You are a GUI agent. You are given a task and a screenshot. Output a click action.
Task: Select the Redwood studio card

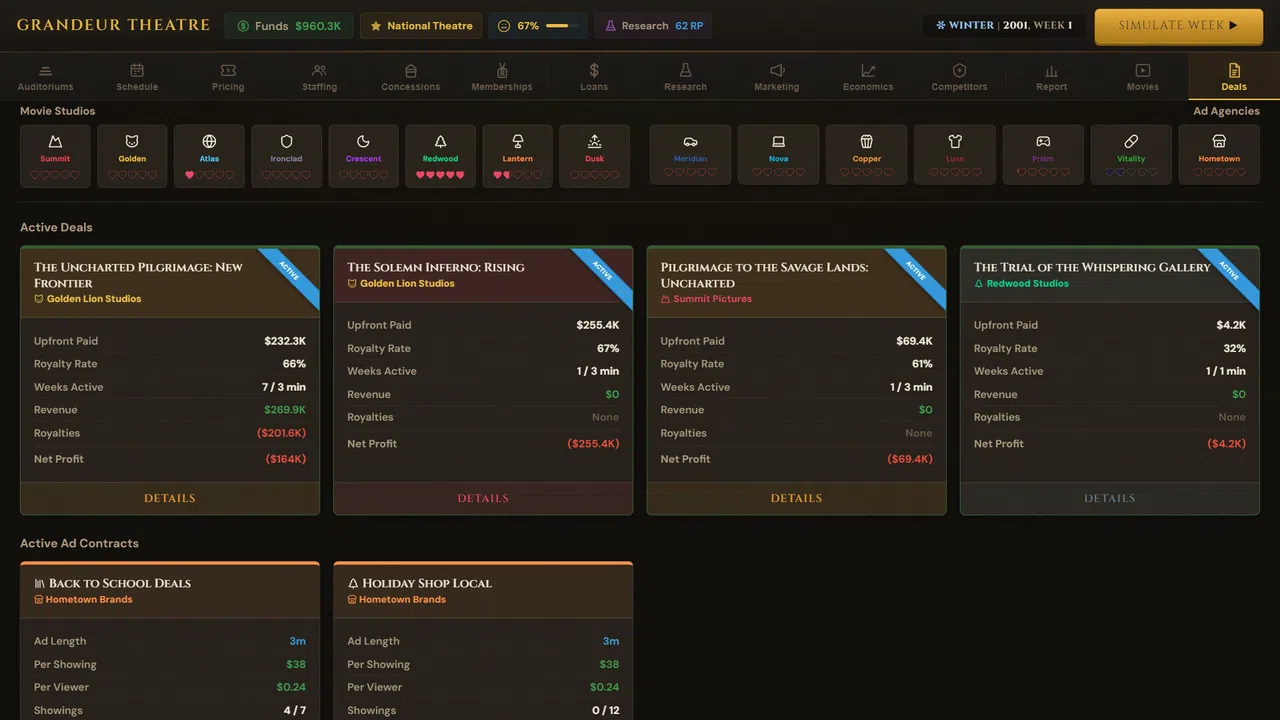[440, 155]
